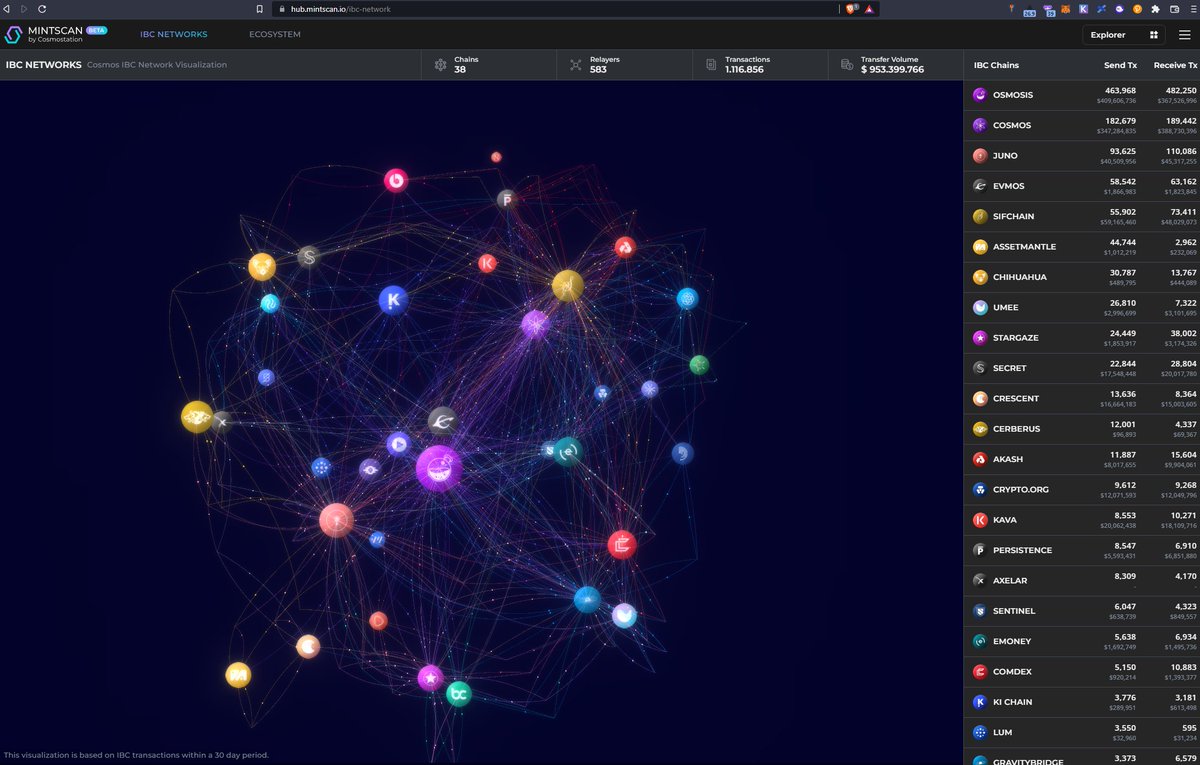Click the SENTINEL row in the list
The image size is (1200, 765).
(x=1082, y=611)
